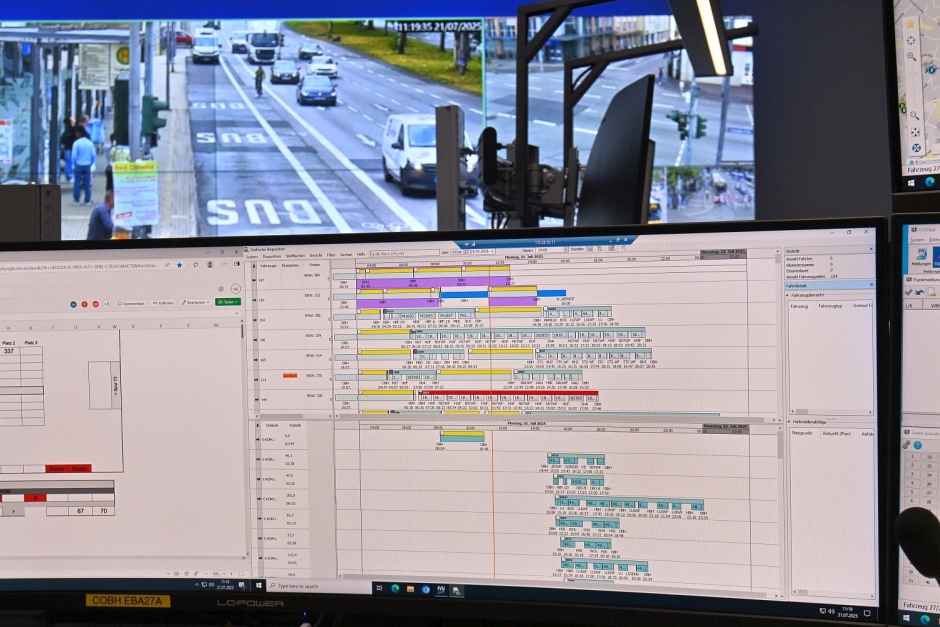
Task: Click the Netzpunkt column header
Action: [x=802, y=433]
